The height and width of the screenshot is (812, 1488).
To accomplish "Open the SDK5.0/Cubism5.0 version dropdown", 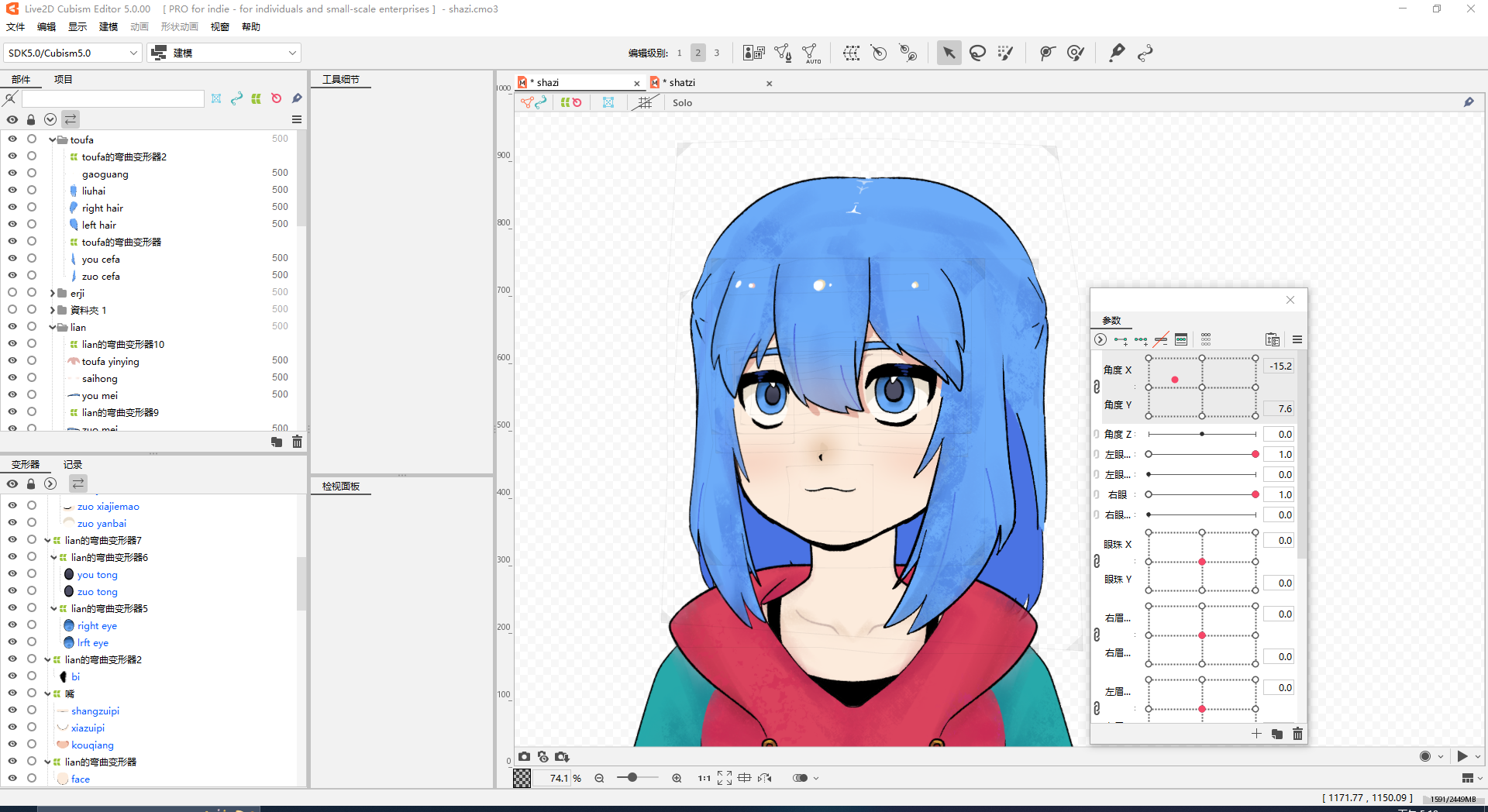I will click(x=73, y=53).
